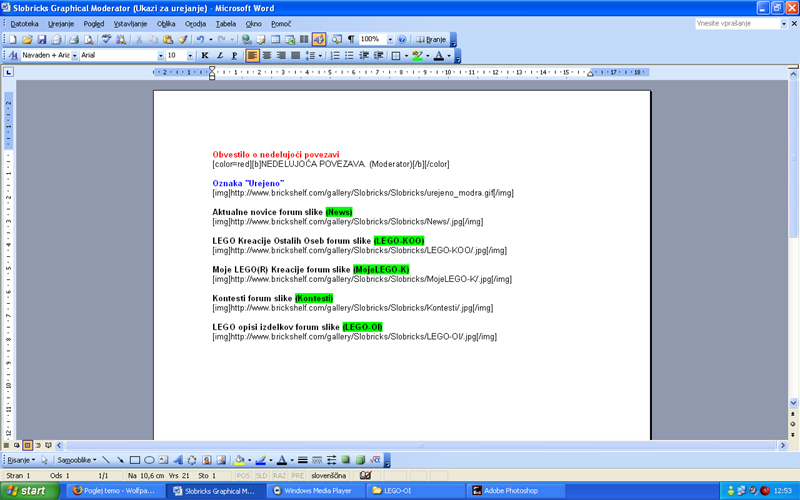Toggle italic formatting L button
Screen dimensions: 800x500
coord(220,55)
